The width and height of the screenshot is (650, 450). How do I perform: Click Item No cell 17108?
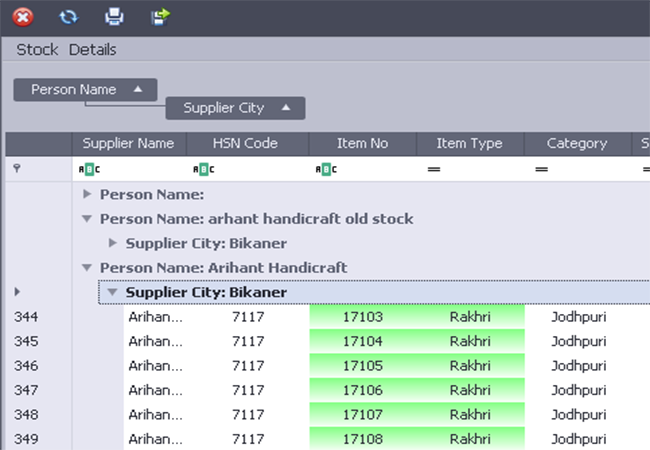click(x=363, y=439)
